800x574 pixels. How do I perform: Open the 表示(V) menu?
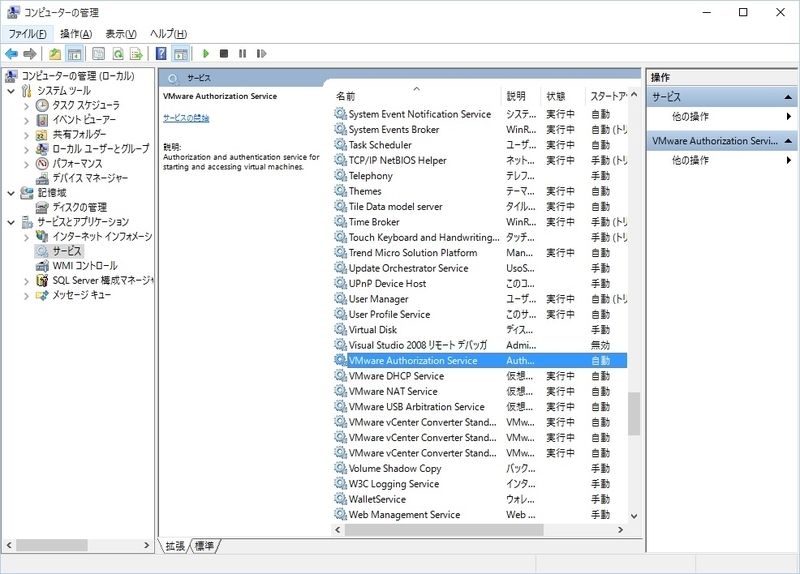pos(121,34)
